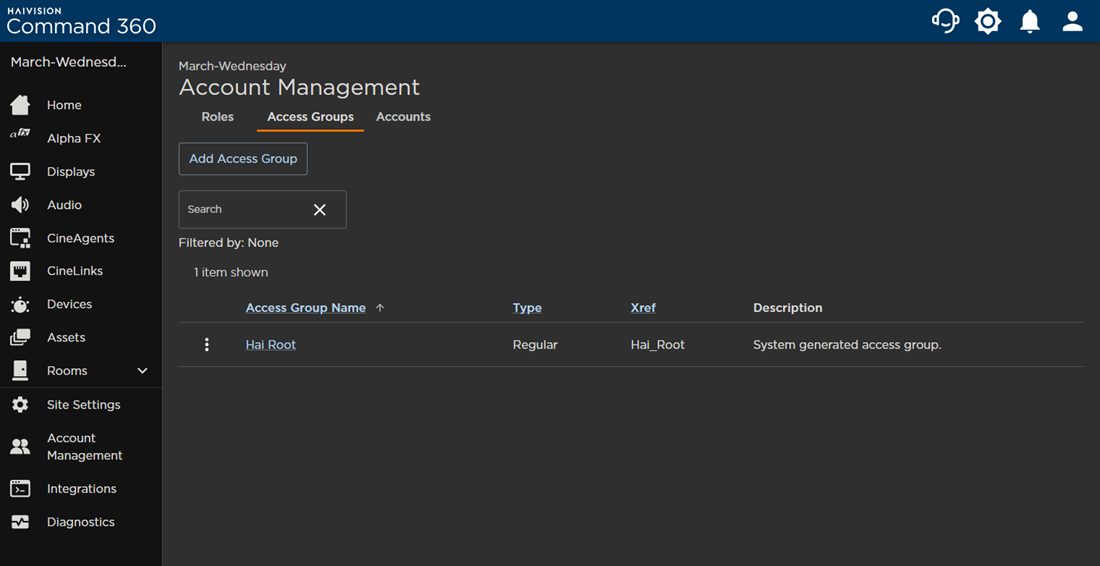This screenshot has width=1100, height=566.
Task: Click 'Filtered by: None' text
Action: click(x=229, y=243)
